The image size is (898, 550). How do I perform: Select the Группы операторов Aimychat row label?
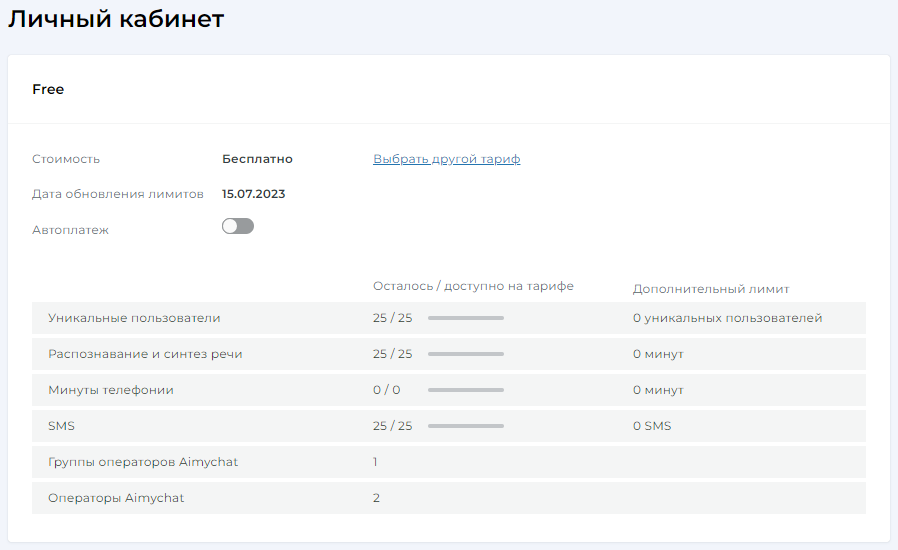pyautogui.click(x=143, y=462)
